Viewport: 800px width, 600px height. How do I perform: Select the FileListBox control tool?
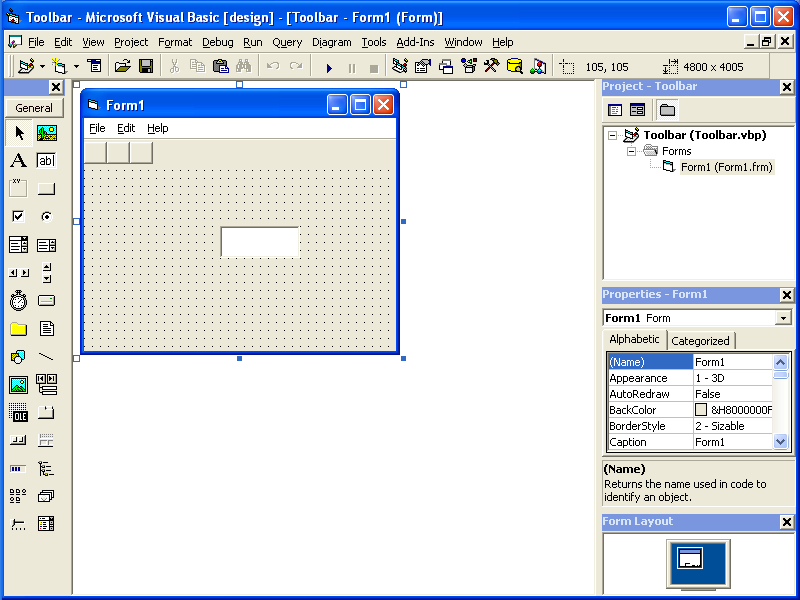pyautogui.click(x=46, y=329)
